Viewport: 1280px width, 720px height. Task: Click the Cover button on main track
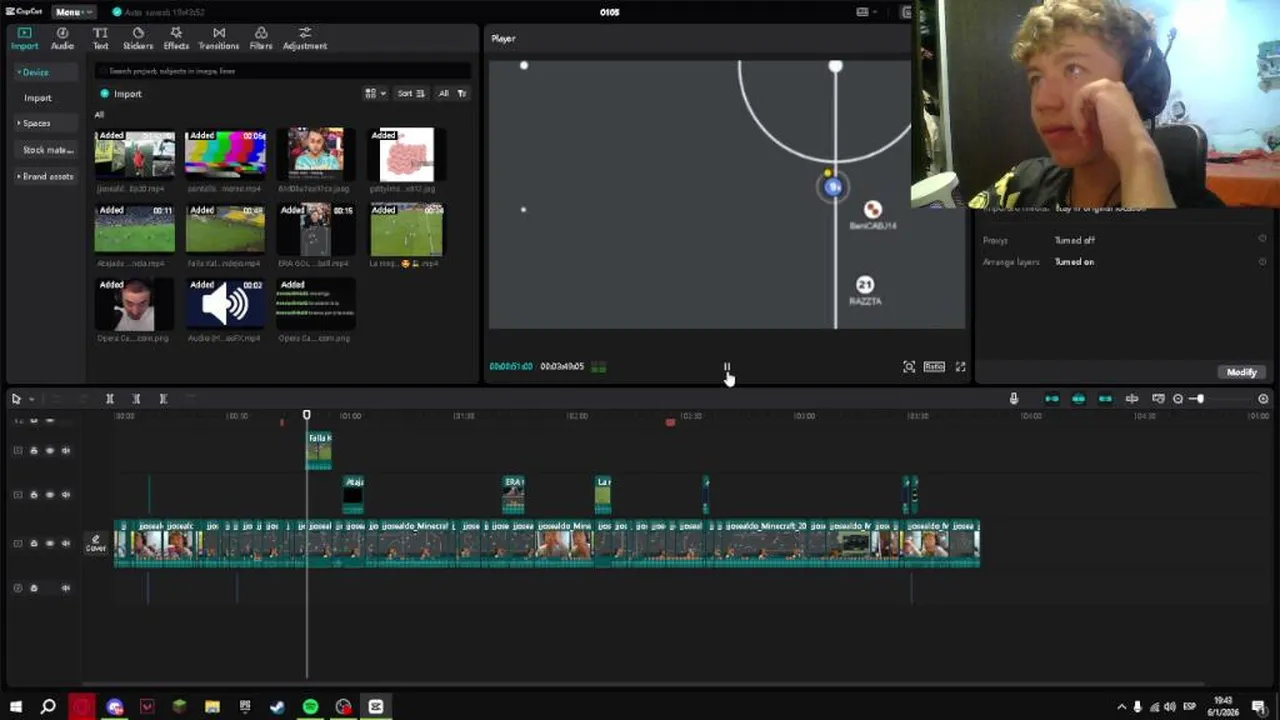(x=96, y=543)
